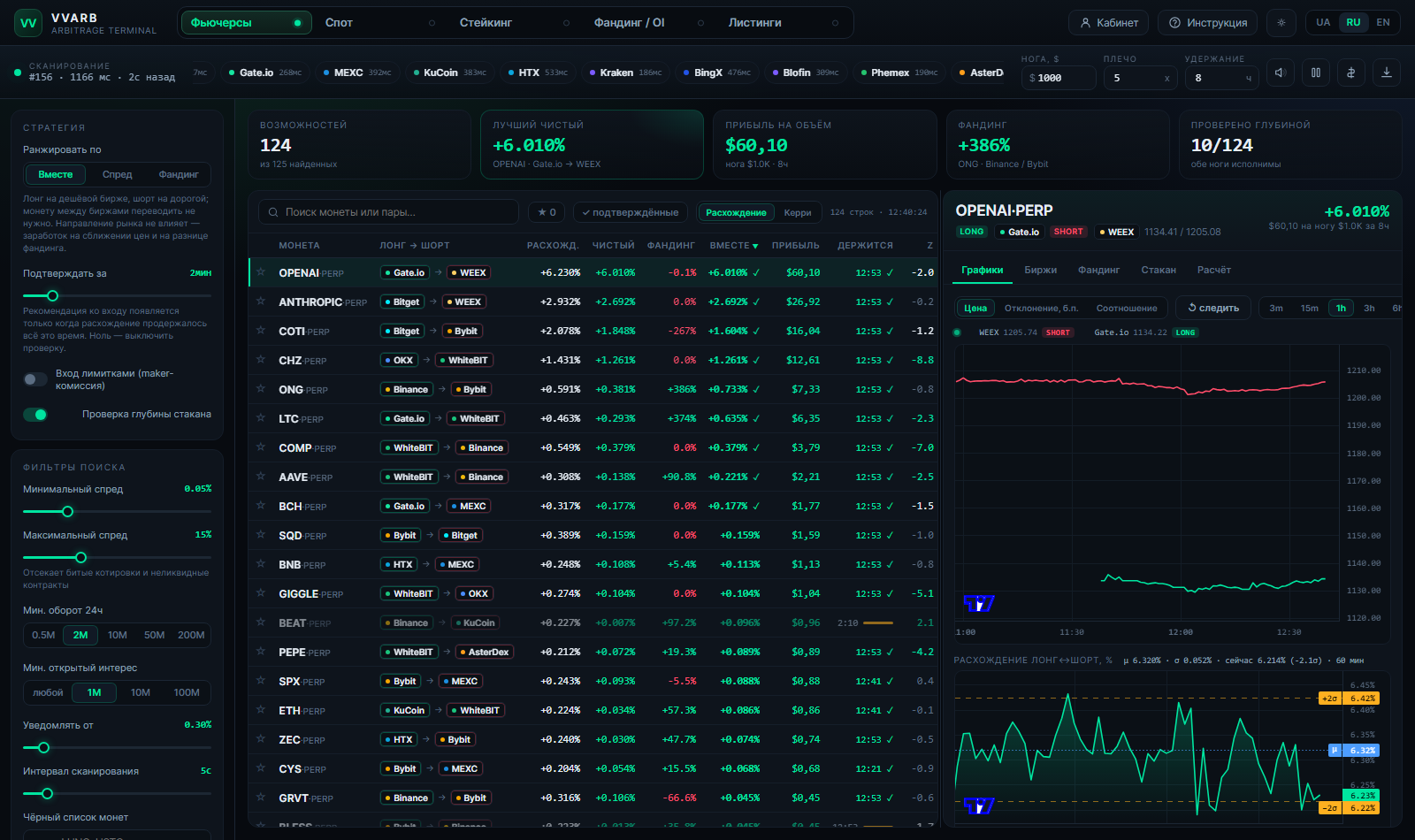1415x840 pixels.
Task: Switch to the Стакан detail tab
Action: pyautogui.click(x=1159, y=270)
